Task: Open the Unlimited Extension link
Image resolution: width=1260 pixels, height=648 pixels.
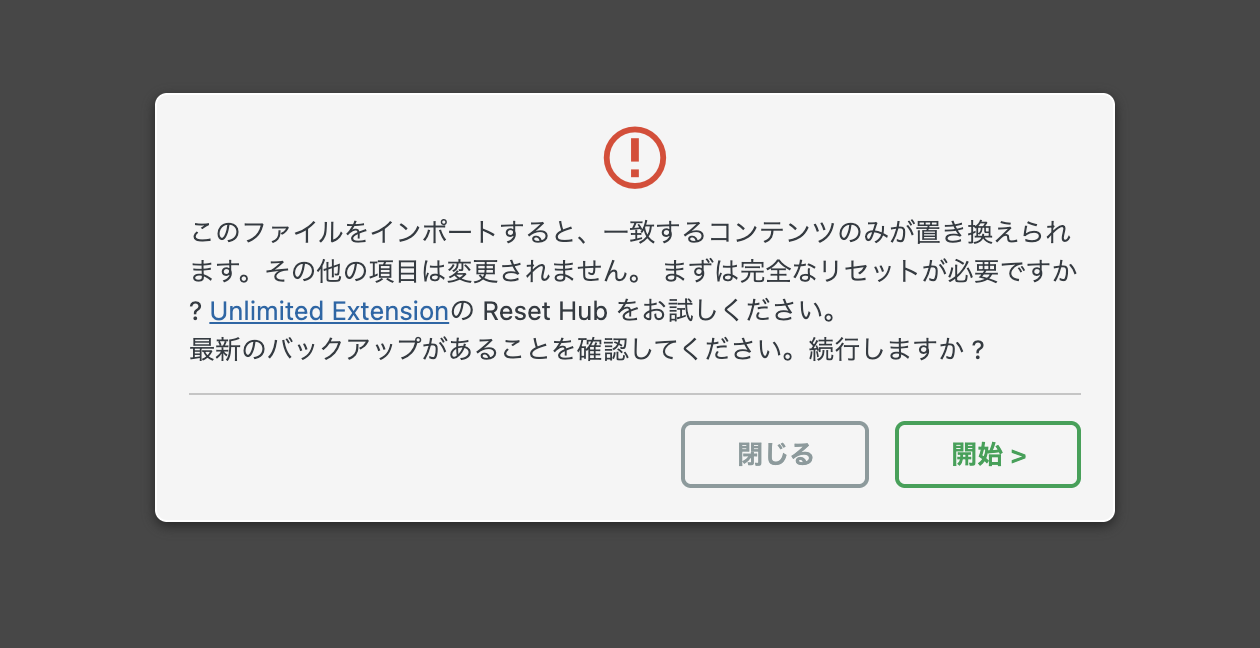Action: [x=329, y=311]
